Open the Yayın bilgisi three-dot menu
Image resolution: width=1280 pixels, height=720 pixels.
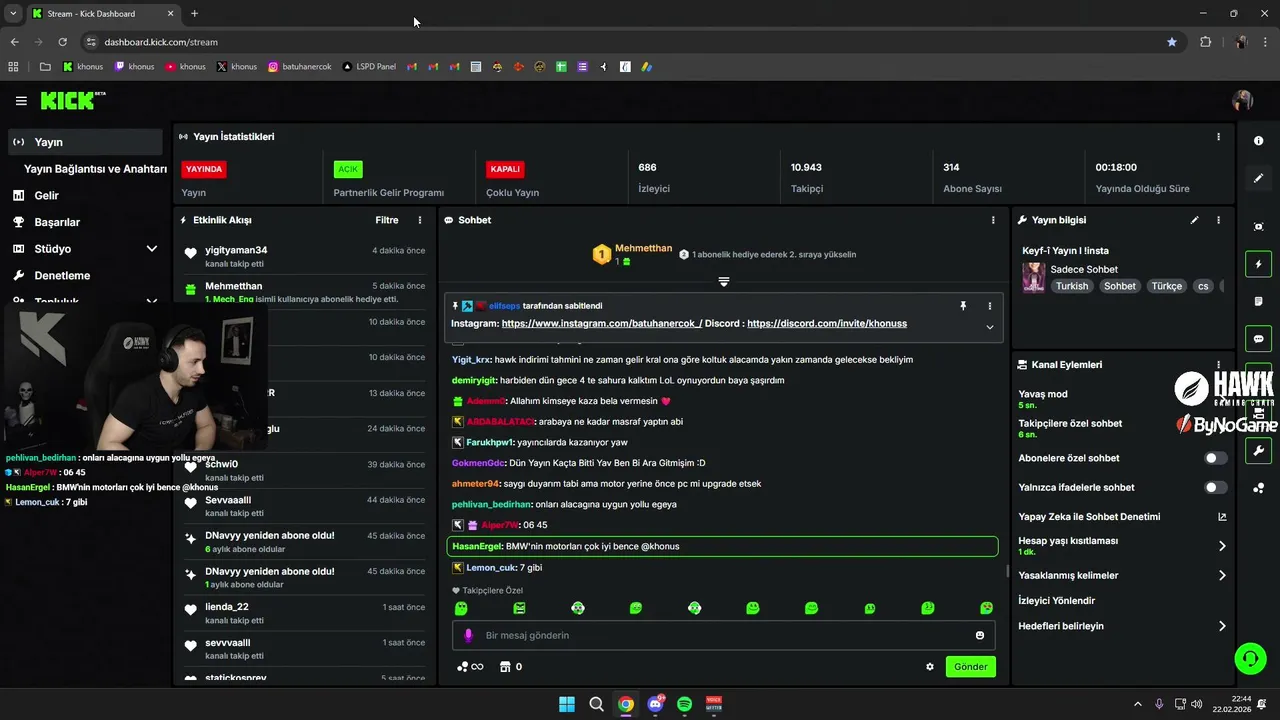[x=1218, y=220]
